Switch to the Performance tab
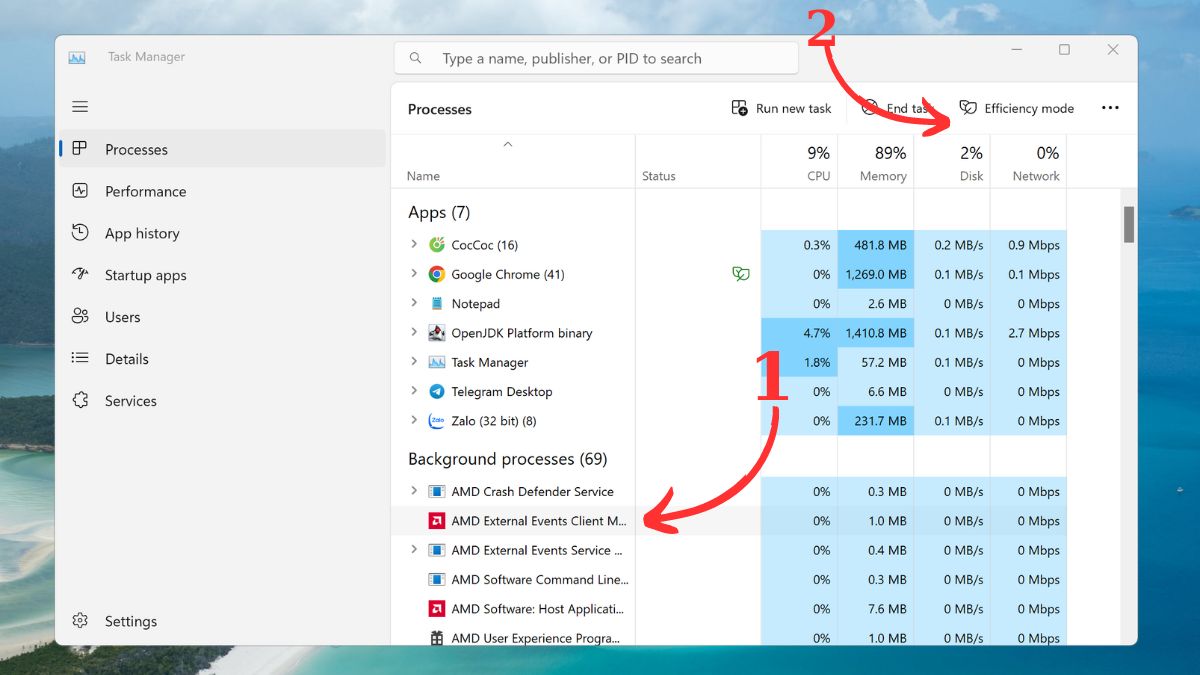The height and width of the screenshot is (675, 1200). click(145, 191)
